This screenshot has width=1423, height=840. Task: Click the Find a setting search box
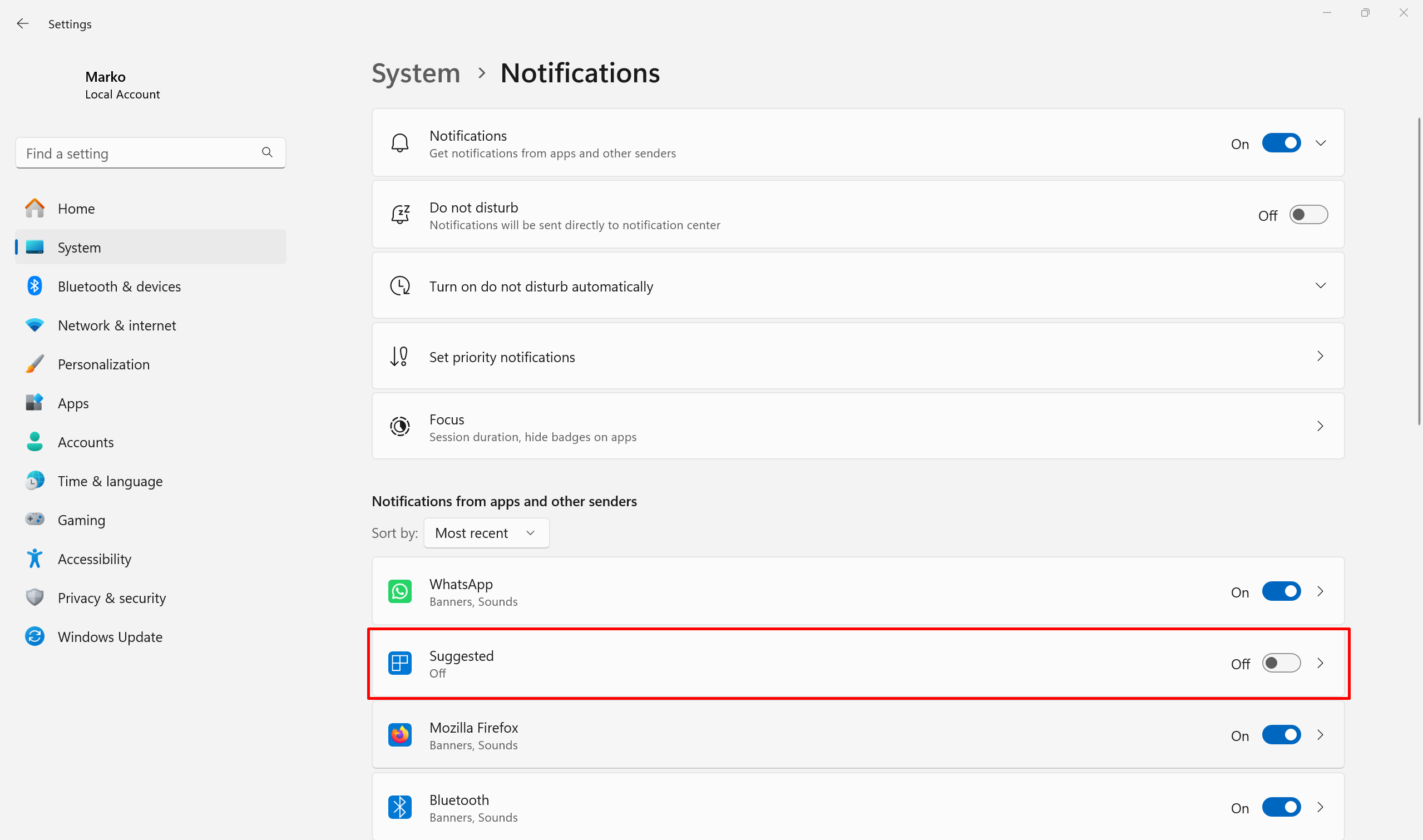coord(139,153)
